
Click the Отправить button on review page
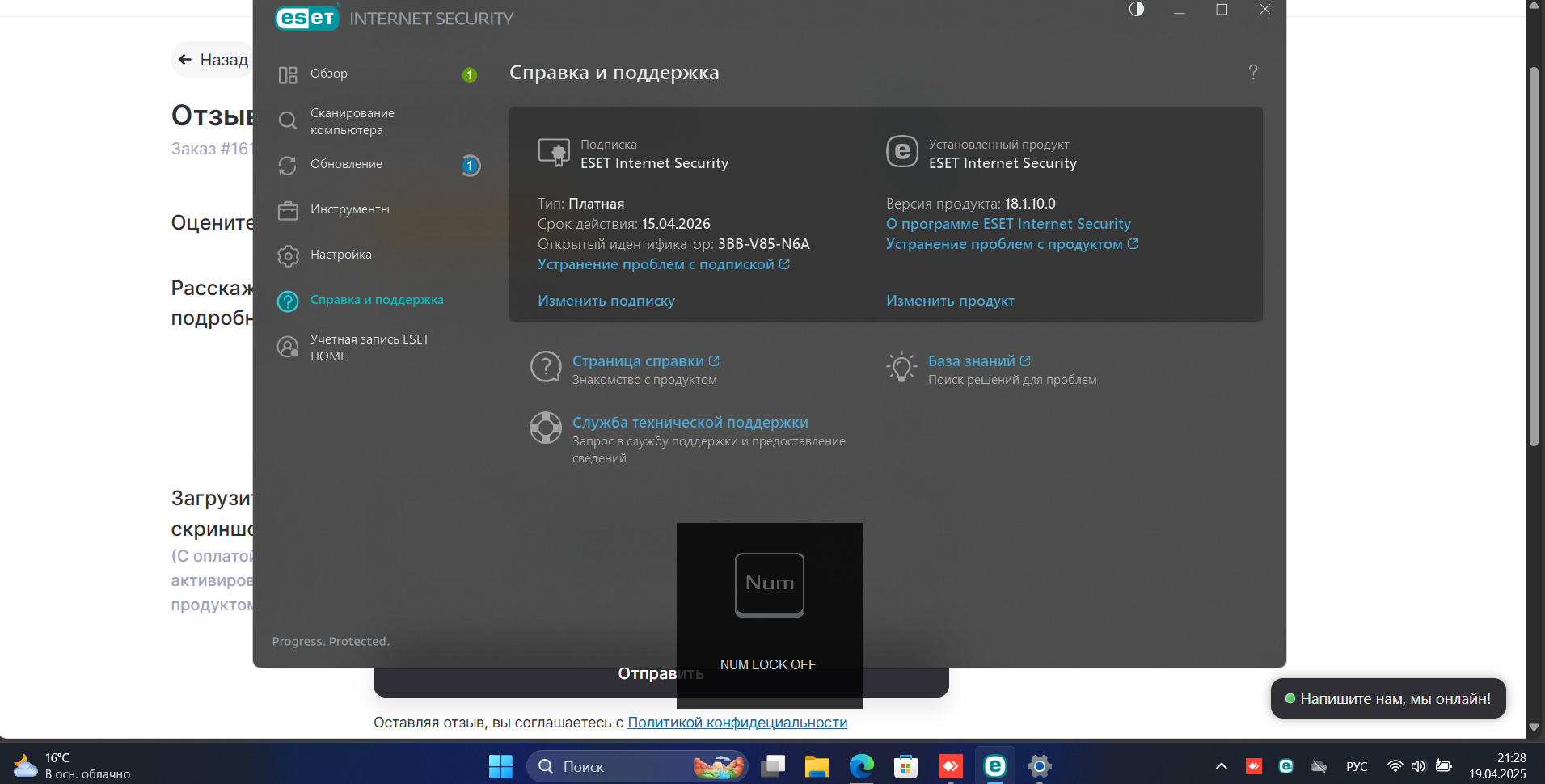(661, 681)
